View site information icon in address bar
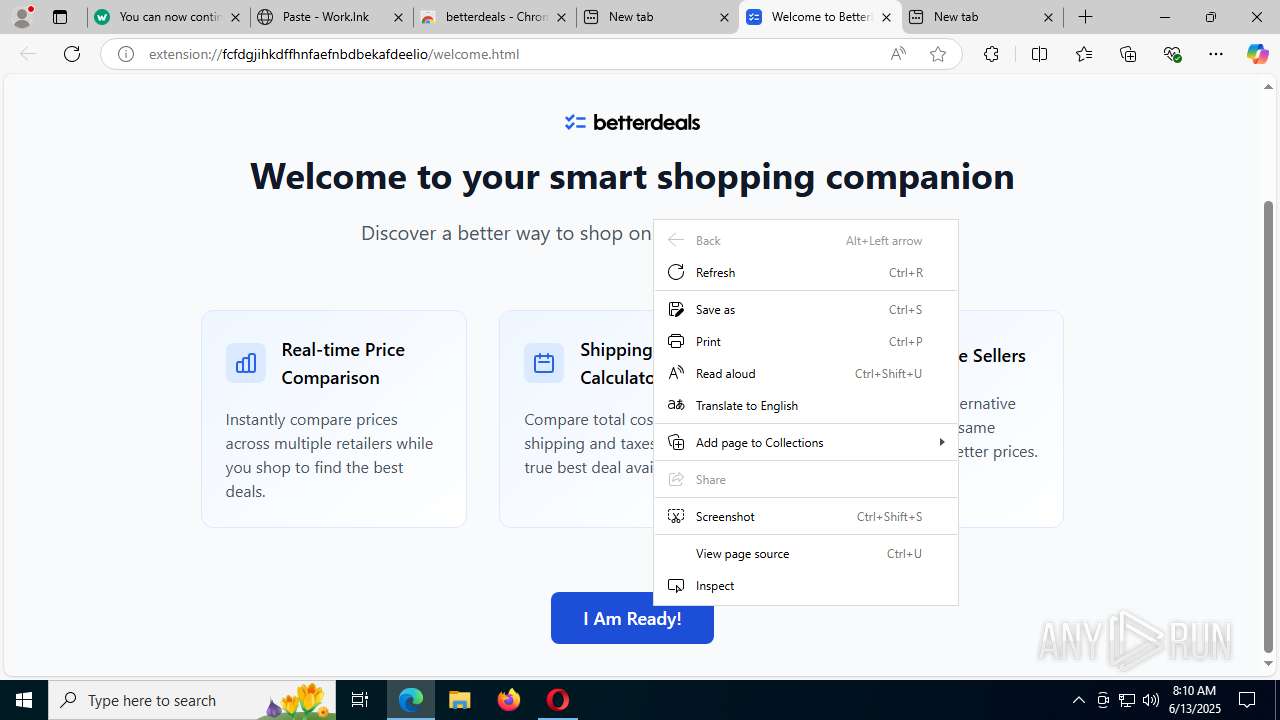This screenshot has height=720, width=1280. click(x=126, y=54)
